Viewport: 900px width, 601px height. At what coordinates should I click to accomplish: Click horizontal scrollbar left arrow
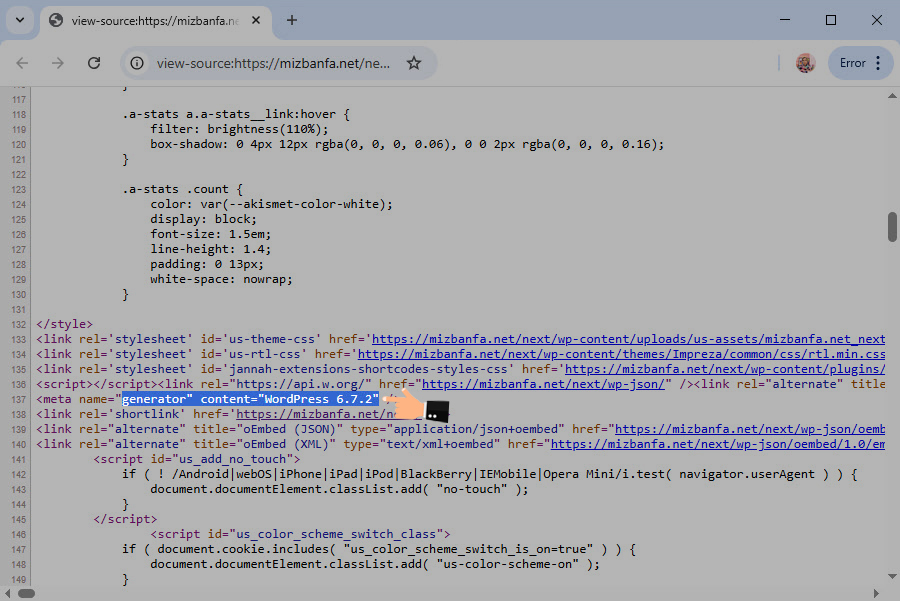[7, 593]
